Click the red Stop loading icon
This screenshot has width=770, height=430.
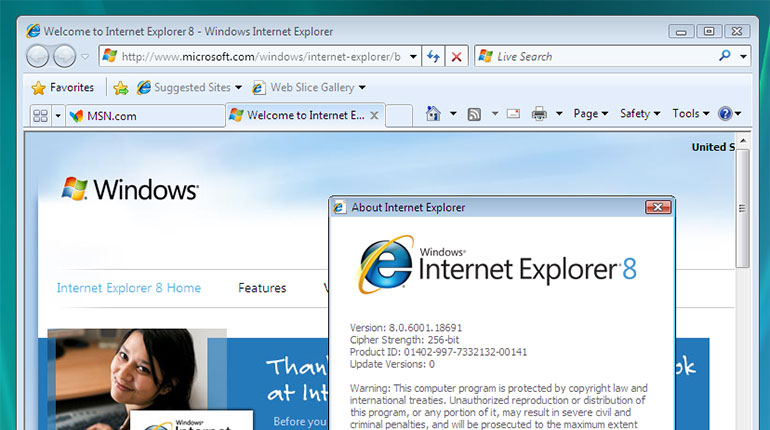(456, 57)
